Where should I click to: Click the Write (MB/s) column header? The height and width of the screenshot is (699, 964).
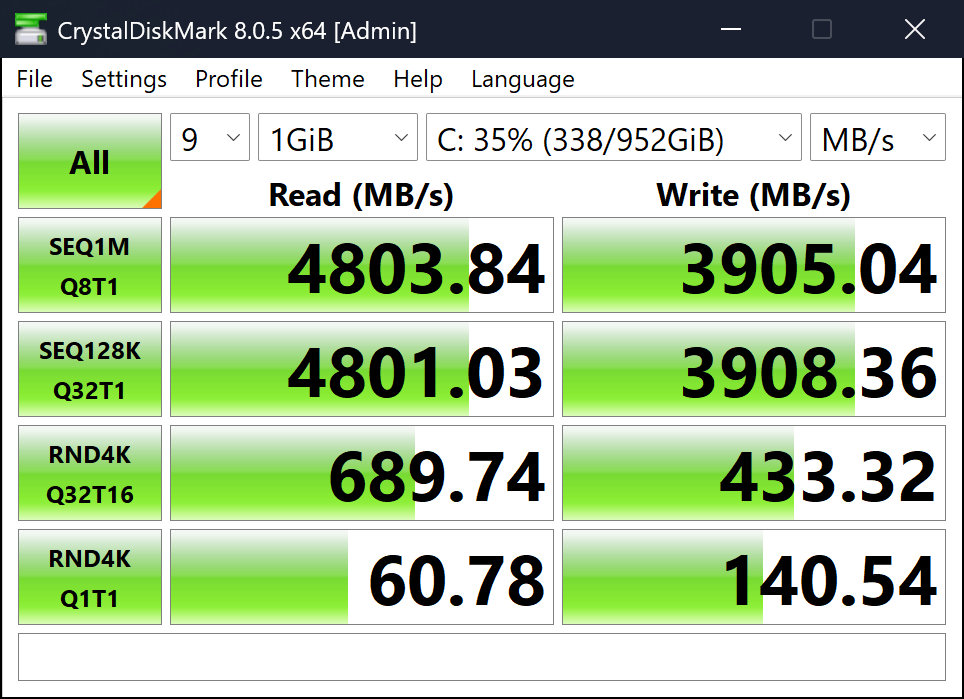[x=754, y=195]
